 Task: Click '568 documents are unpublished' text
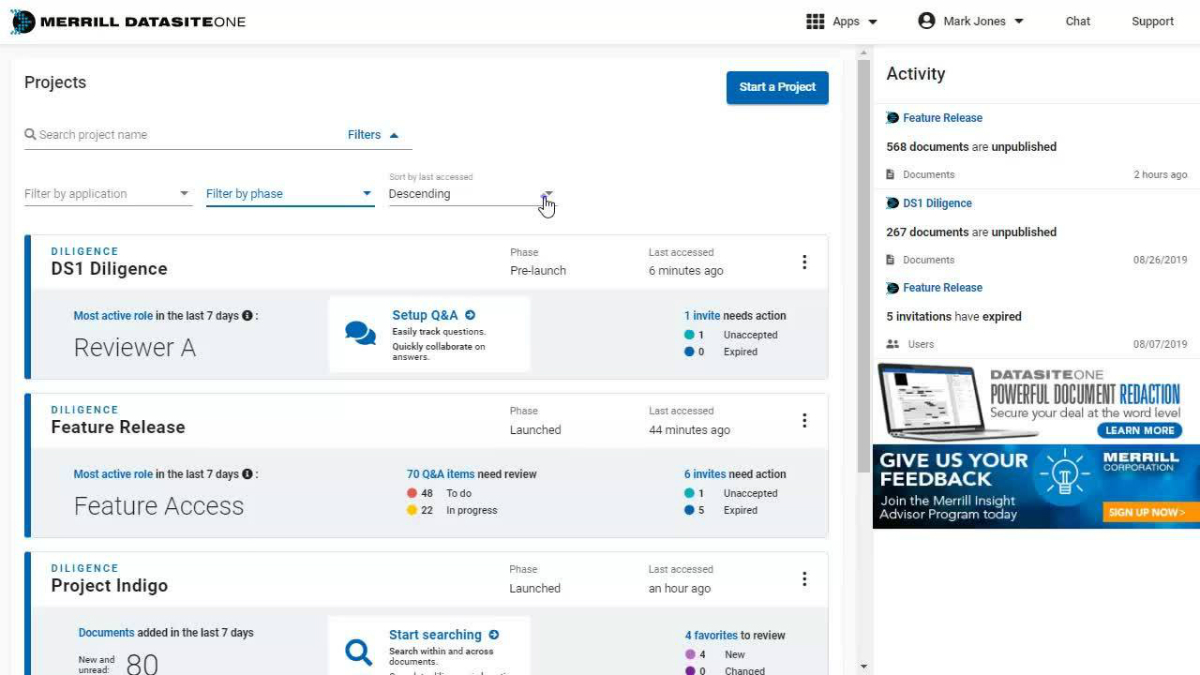pos(971,147)
